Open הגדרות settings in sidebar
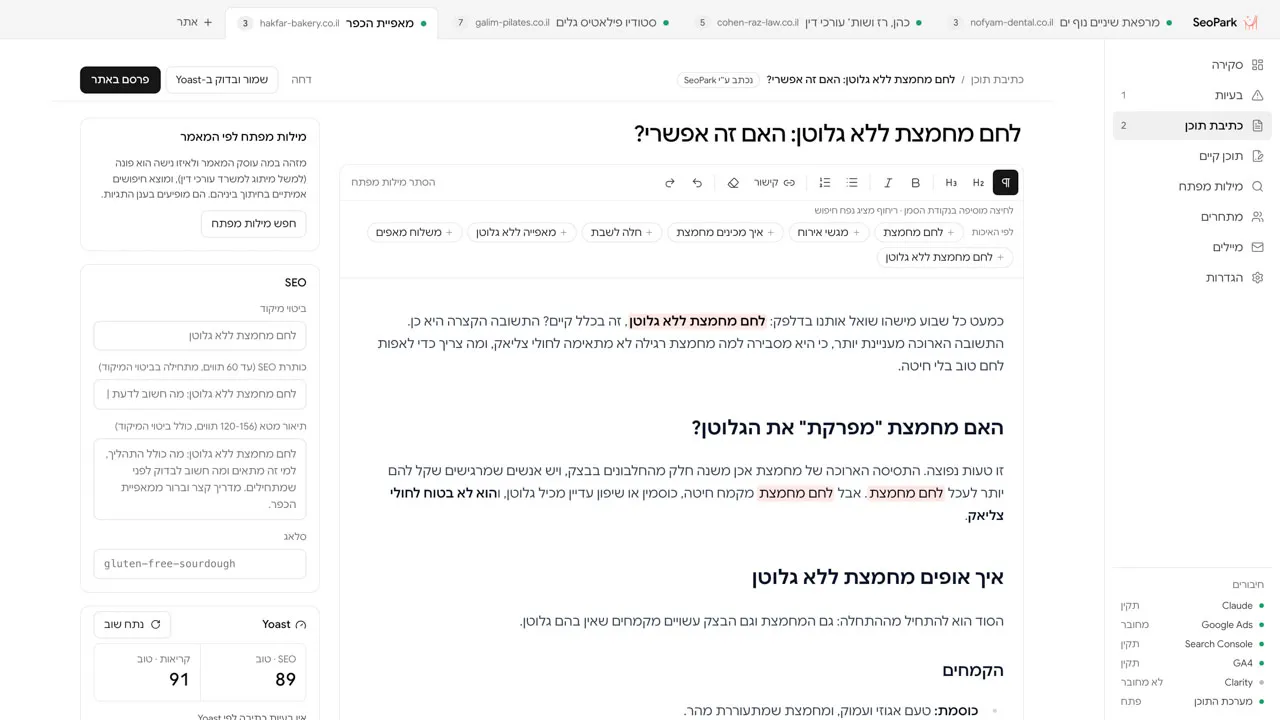1280x720 pixels. tap(1192, 277)
